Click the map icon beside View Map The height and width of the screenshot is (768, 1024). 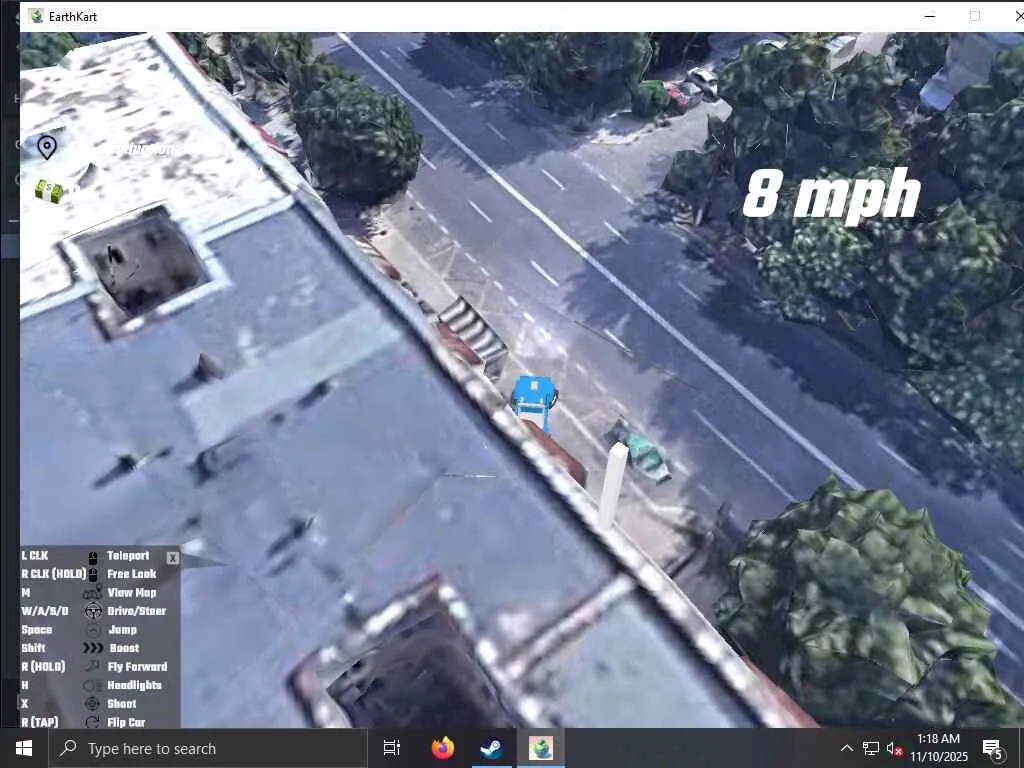(93, 592)
